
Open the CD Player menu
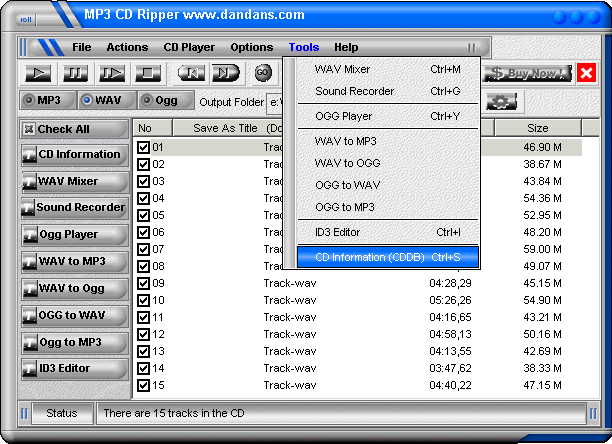point(189,47)
